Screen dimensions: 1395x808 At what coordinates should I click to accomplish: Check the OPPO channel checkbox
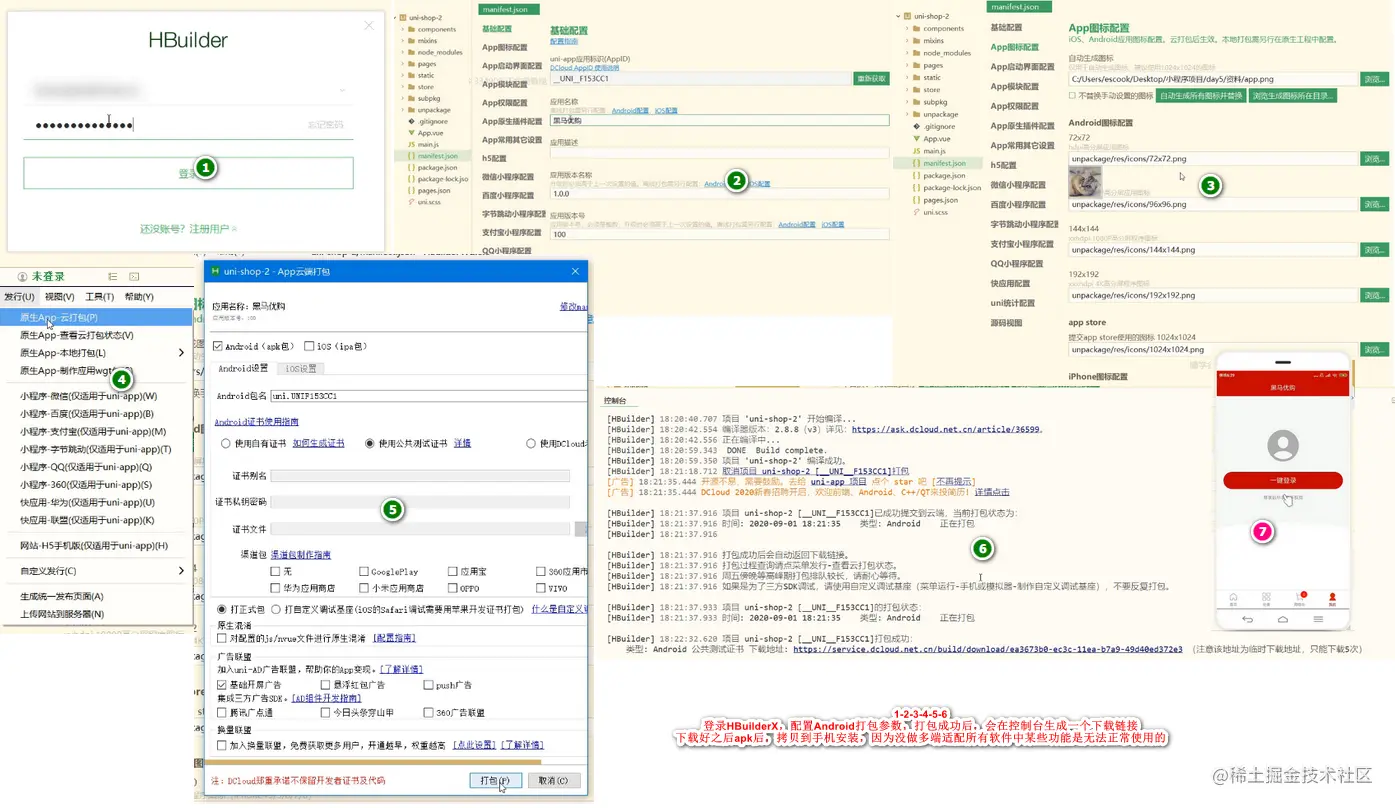[x=453, y=588]
